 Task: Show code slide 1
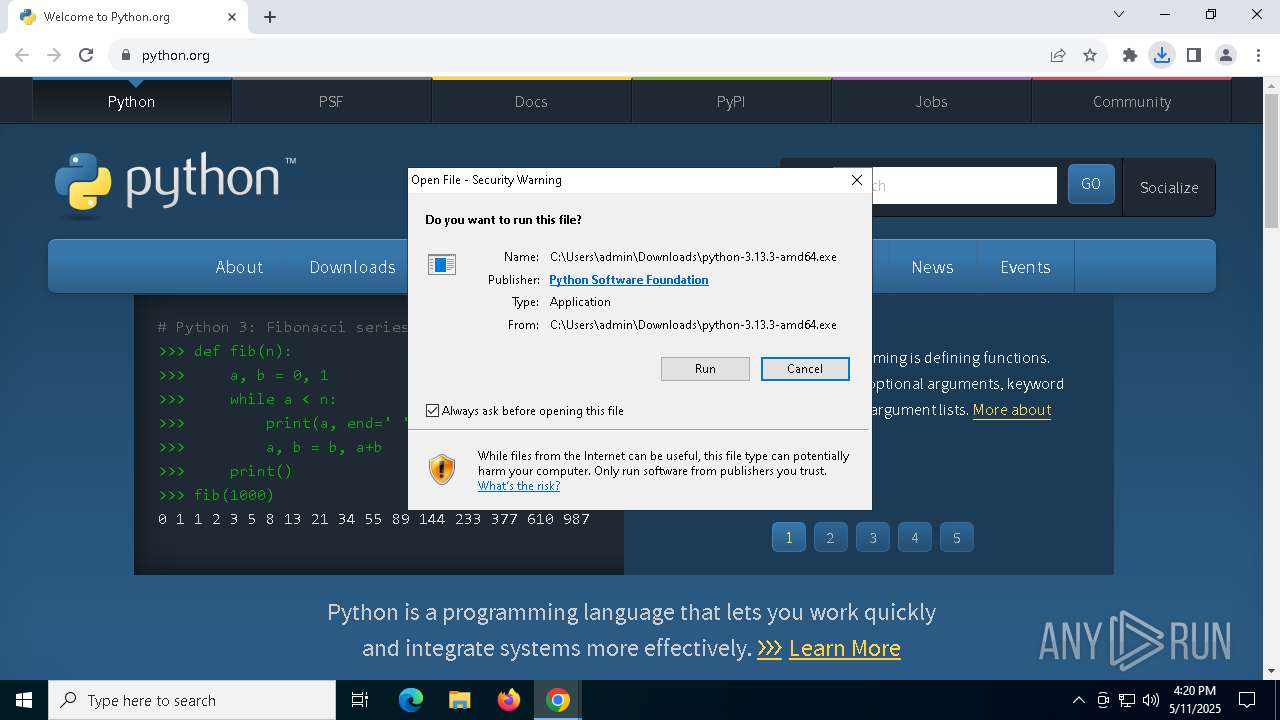click(788, 537)
